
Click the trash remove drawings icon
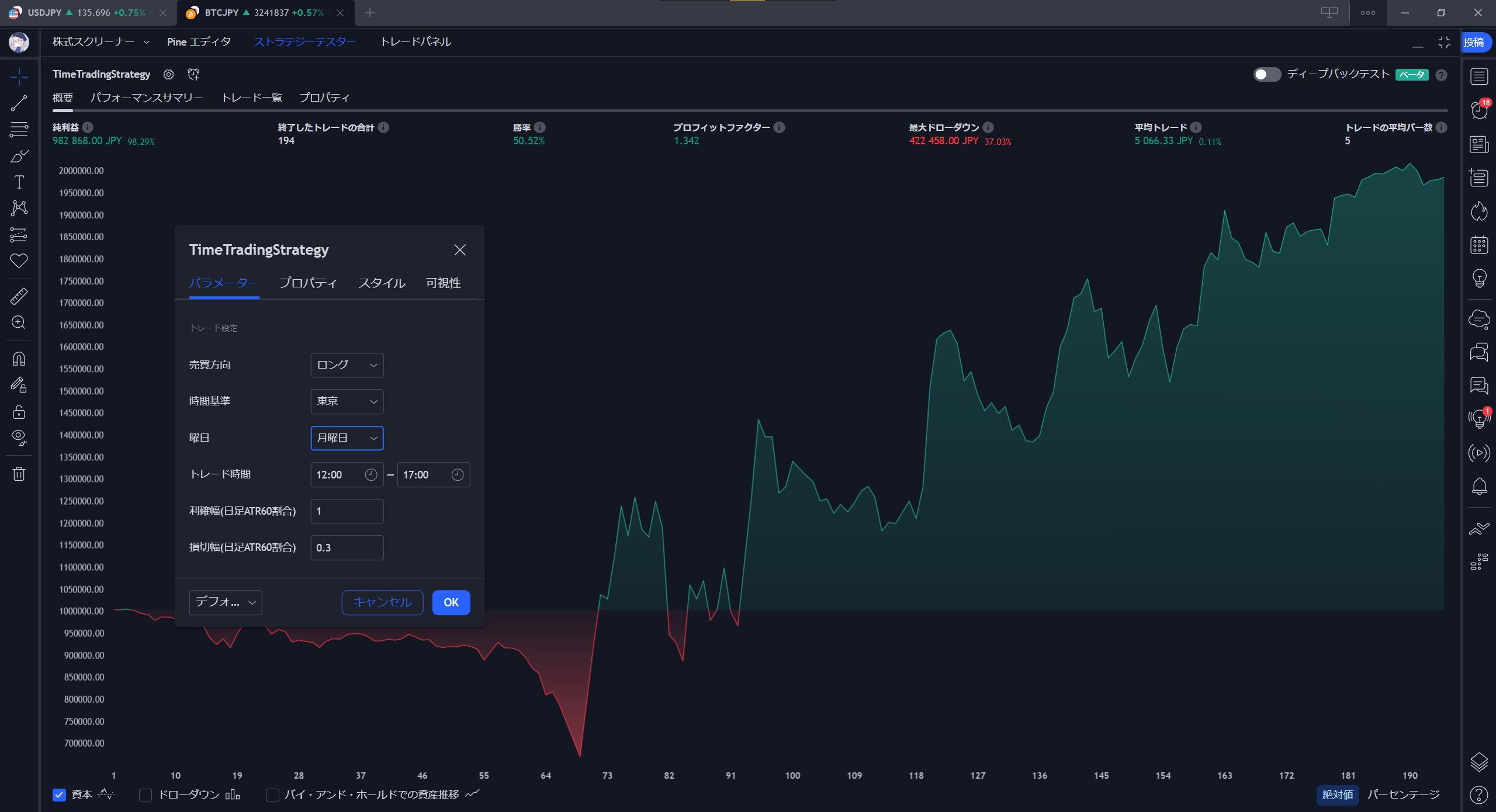pos(19,474)
